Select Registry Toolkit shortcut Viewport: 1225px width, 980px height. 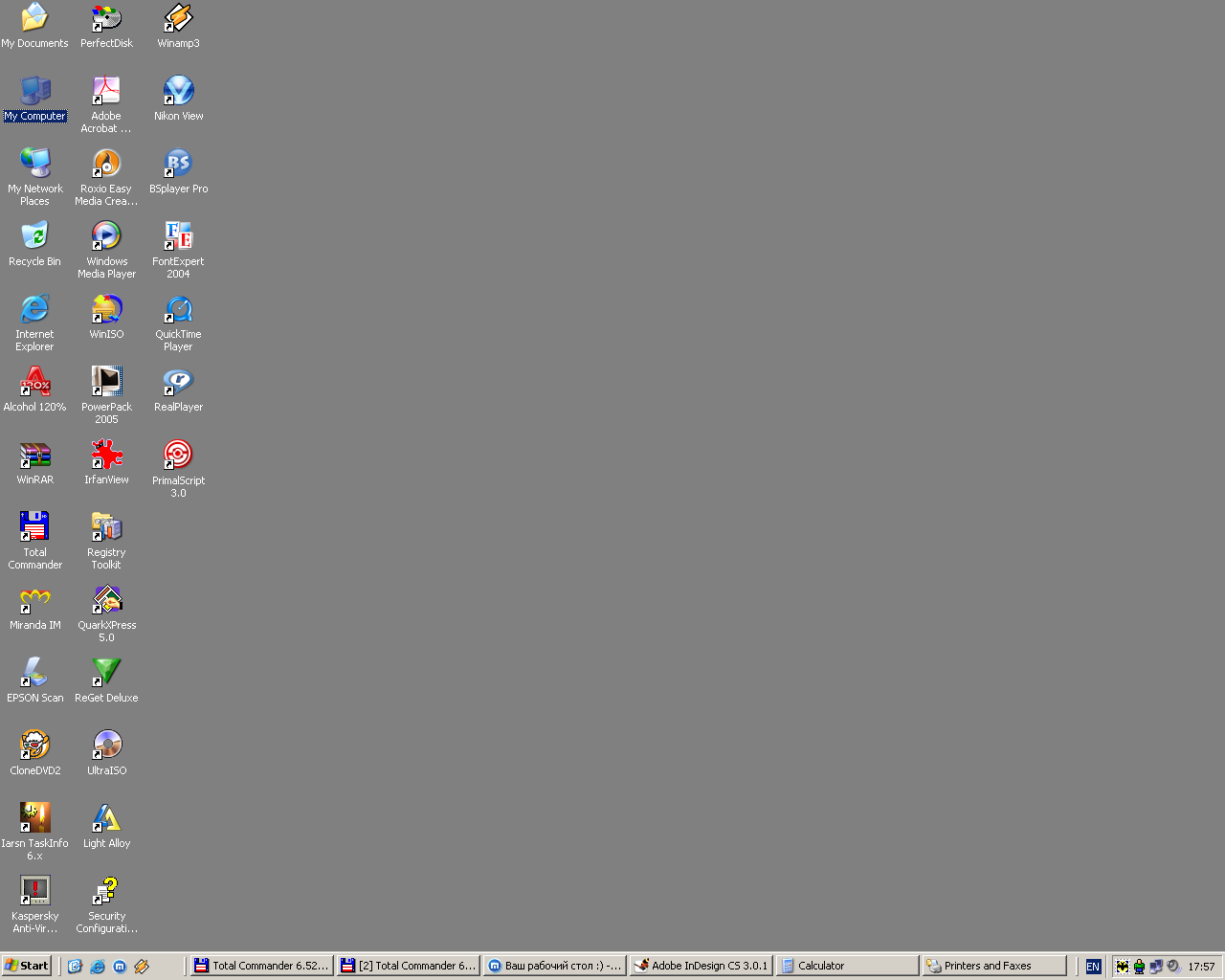(106, 541)
